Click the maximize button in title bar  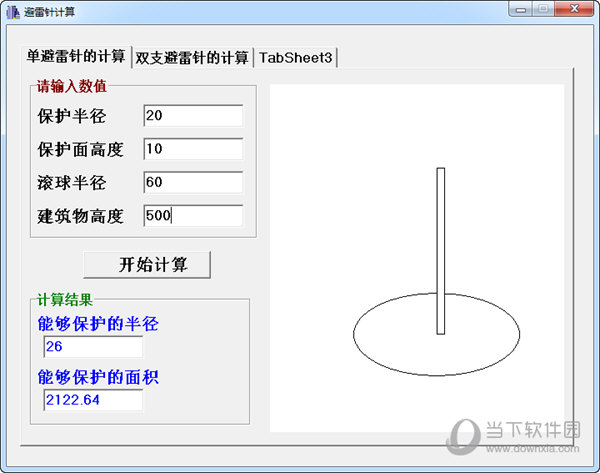tap(543, 9)
